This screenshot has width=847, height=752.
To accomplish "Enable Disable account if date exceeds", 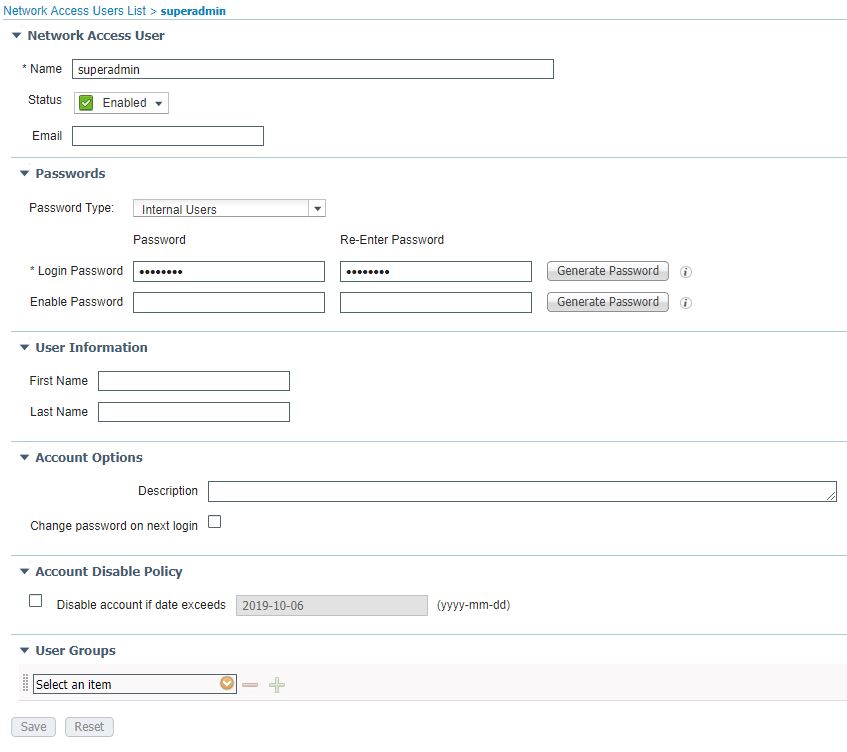I will tap(35, 600).
